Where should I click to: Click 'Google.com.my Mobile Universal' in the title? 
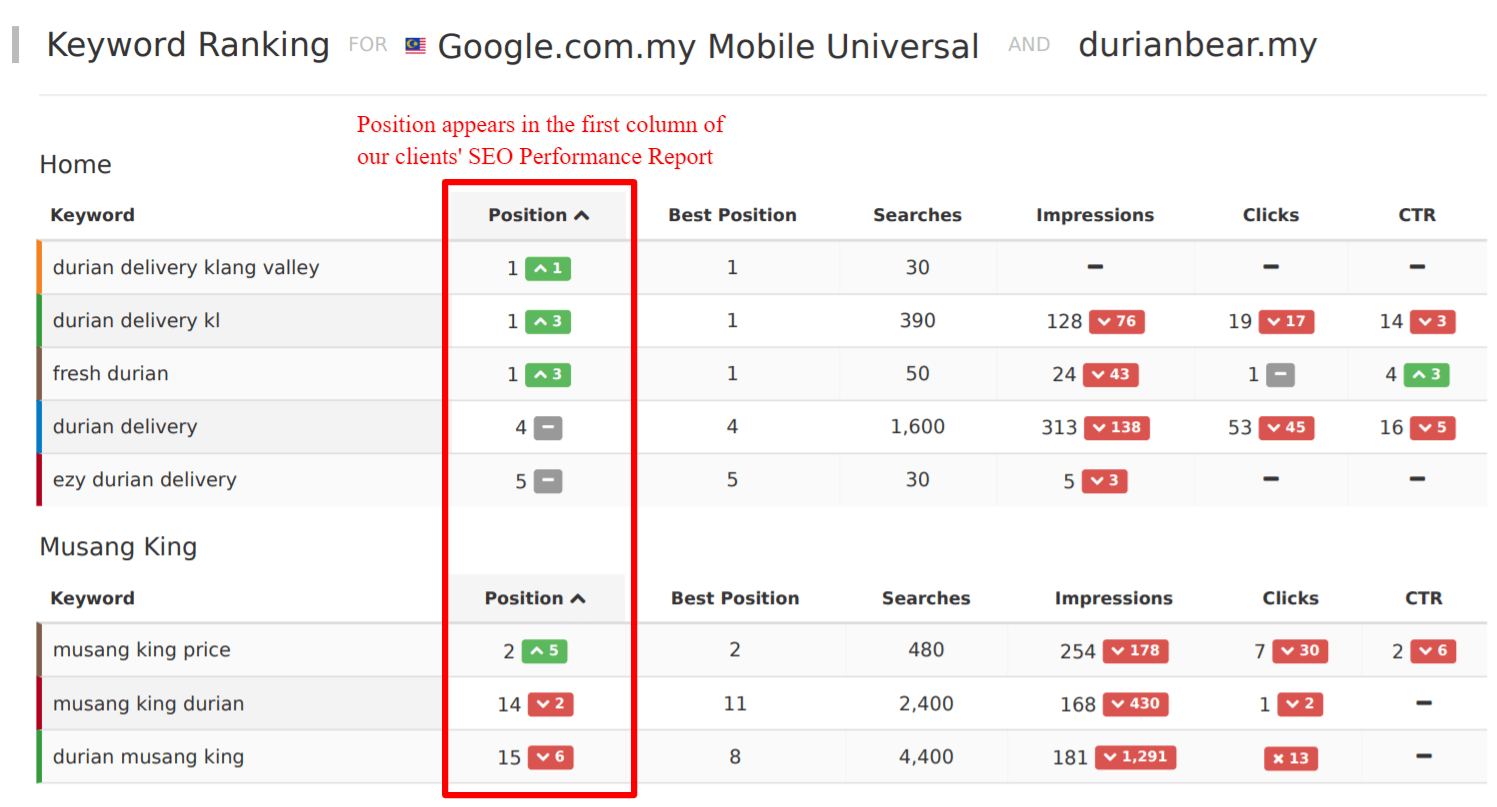point(708,46)
